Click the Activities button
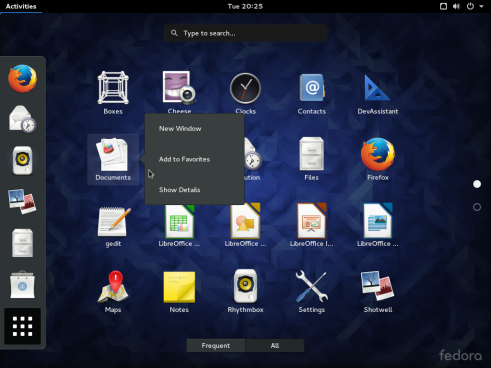The image size is (491, 368). (21, 6)
